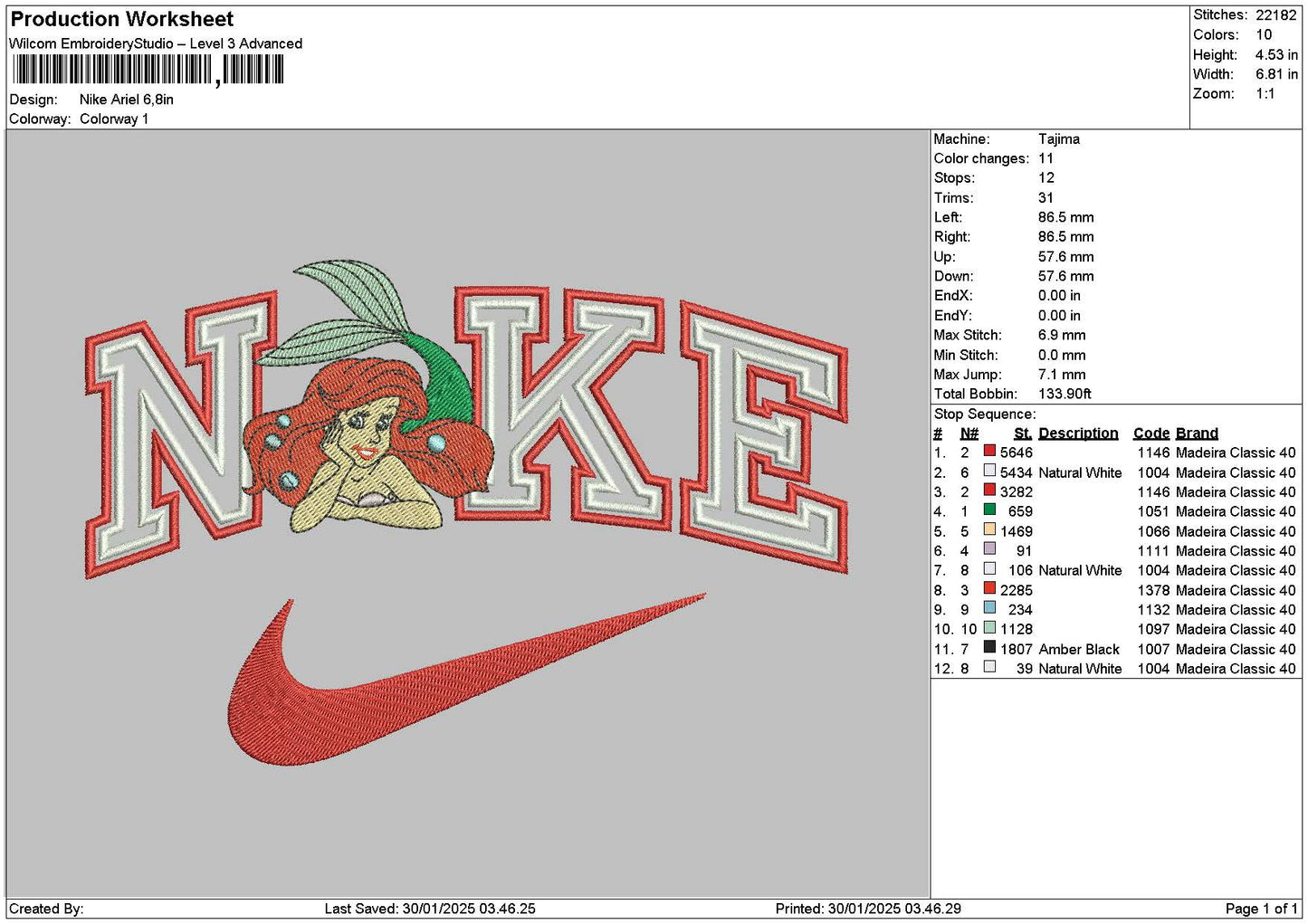This screenshot has width=1308, height=924.
Task: Click the pale green swatch, code 1097
Action: (x=989, y=628)
